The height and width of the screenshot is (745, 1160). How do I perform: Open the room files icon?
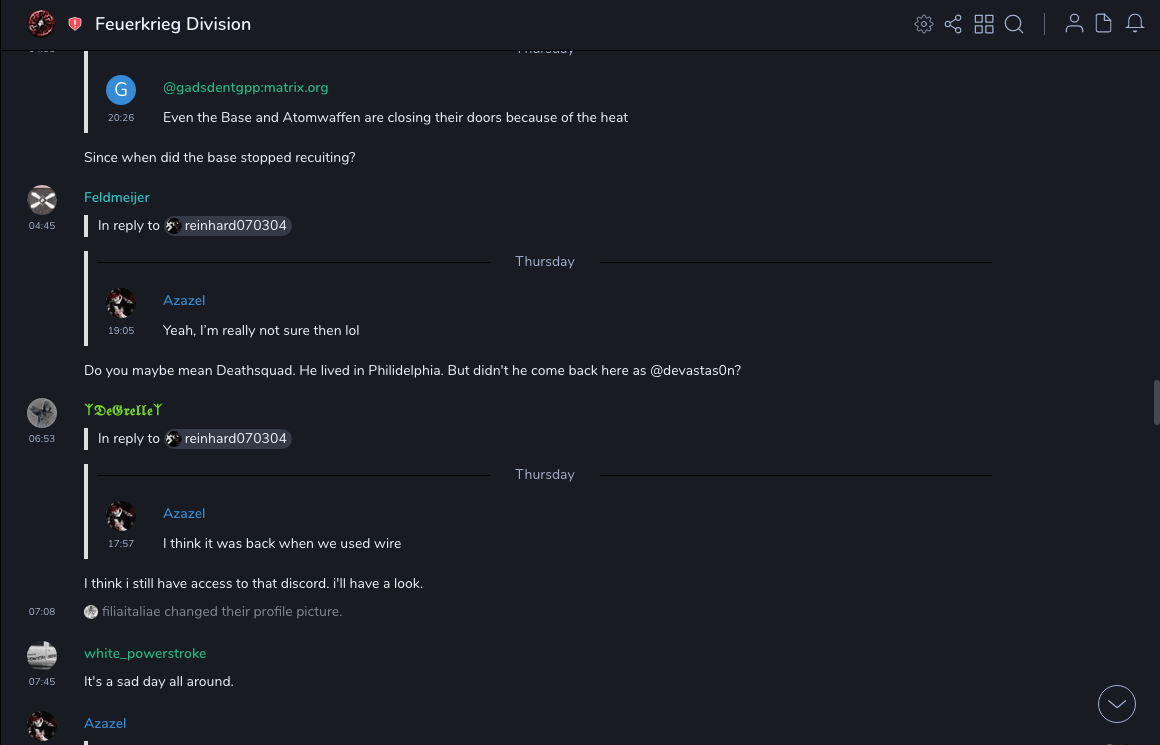pyautogui.click(x=1104, y=24)
